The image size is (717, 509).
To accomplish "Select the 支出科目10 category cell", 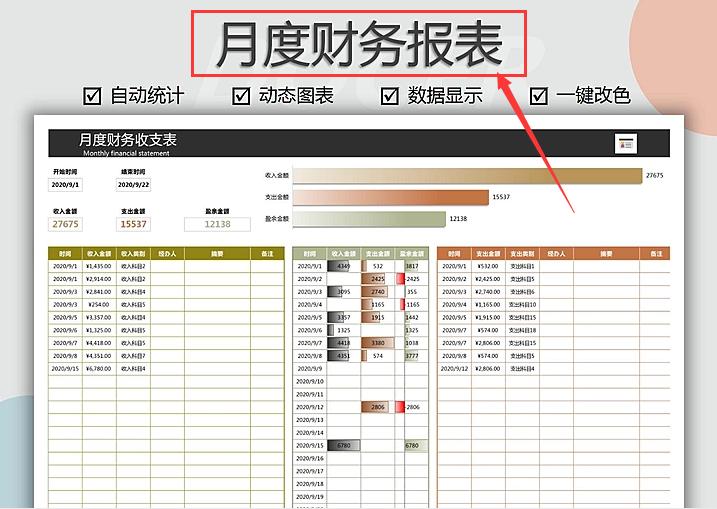I will pyautogui.click(x=522, y=304).
